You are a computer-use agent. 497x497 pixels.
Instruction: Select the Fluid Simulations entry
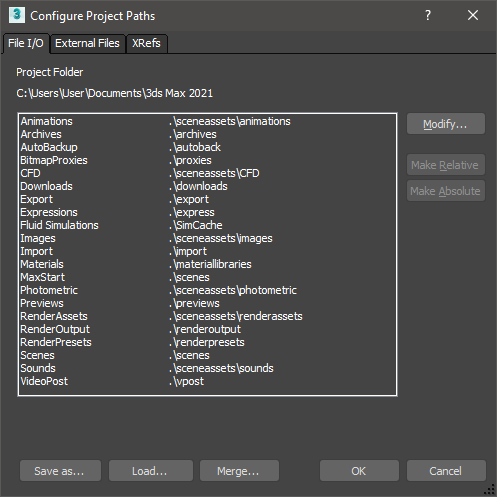coord(207,225)
